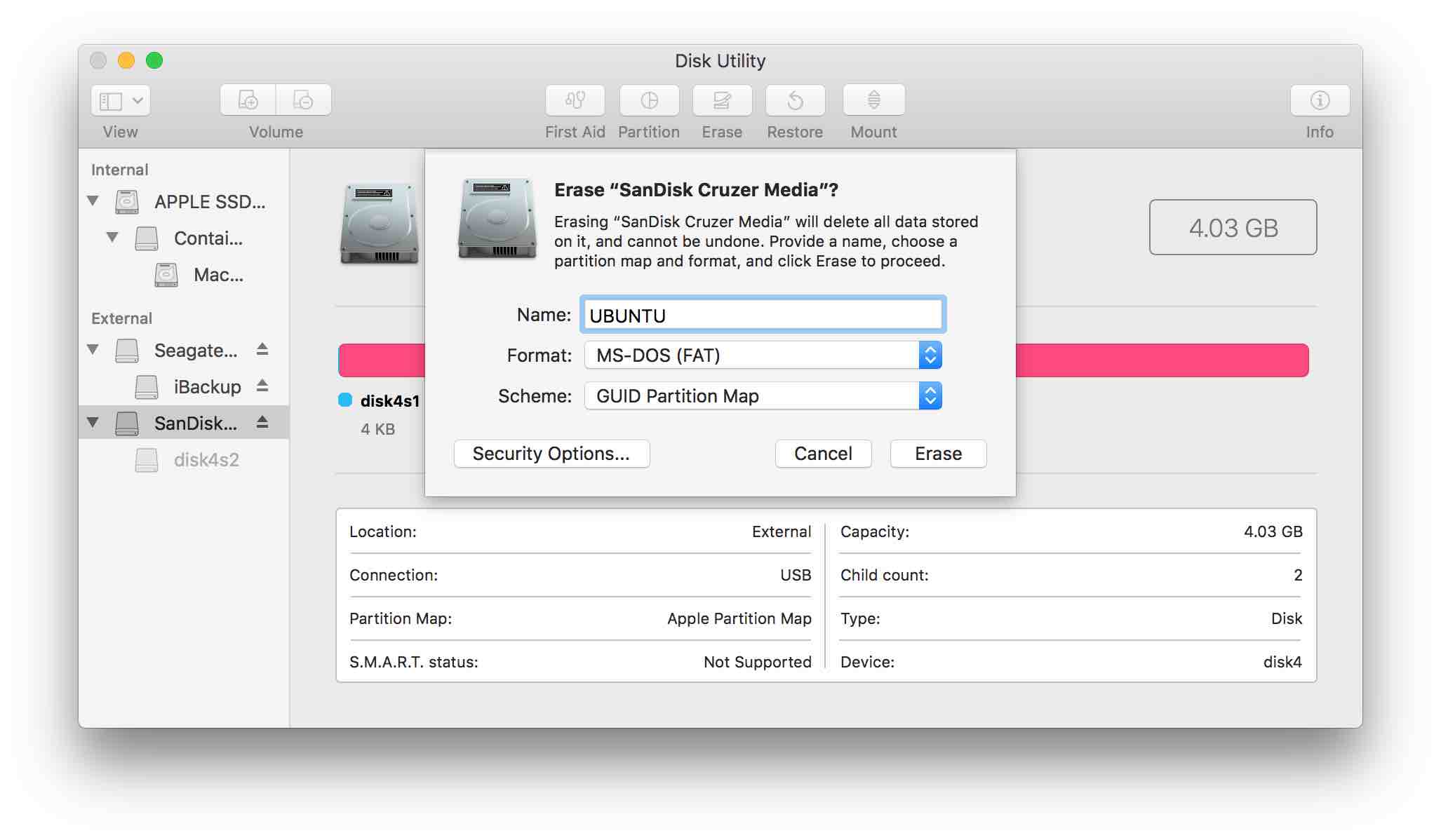Click the green zoom window button
Viewport: 1441px width, 840px height.
click(x=154, y=60)
